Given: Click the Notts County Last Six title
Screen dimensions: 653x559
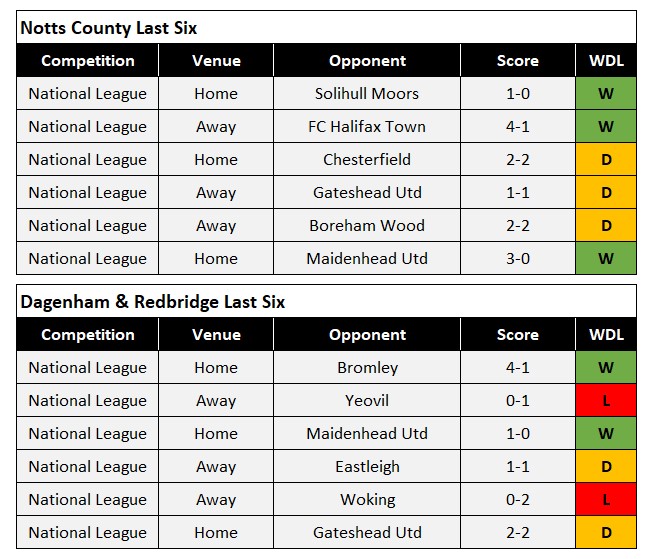Looking at the screenshot, I should point(108,28).
